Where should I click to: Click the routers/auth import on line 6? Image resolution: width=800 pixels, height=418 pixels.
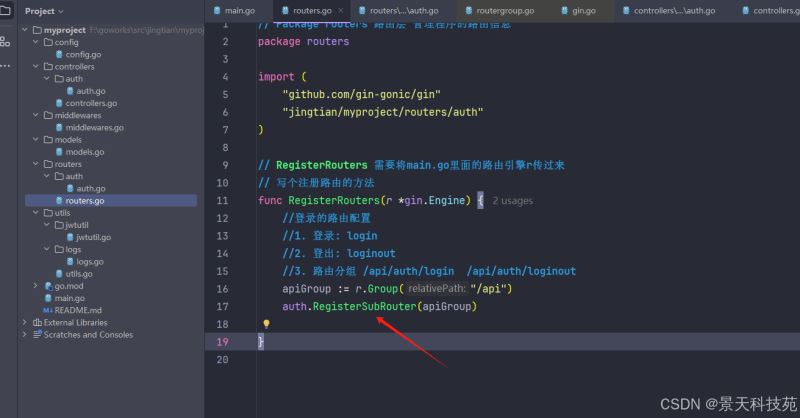pos(383,112)
